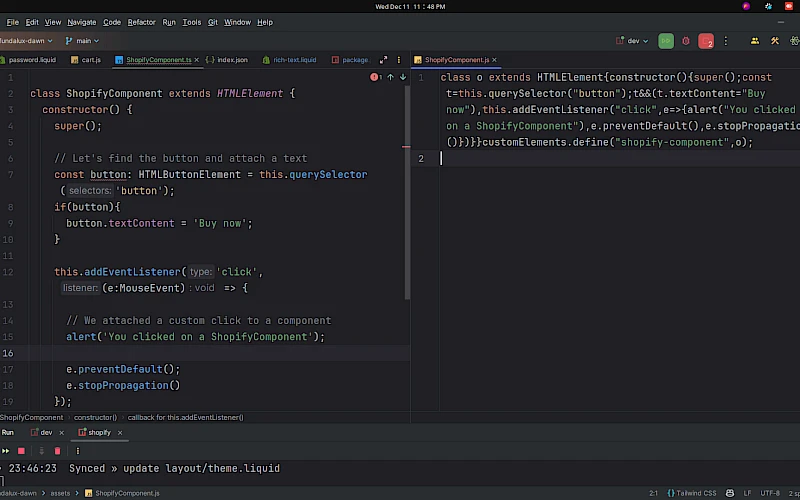
Task: Open the Git menu
Action: pos(213,22)
